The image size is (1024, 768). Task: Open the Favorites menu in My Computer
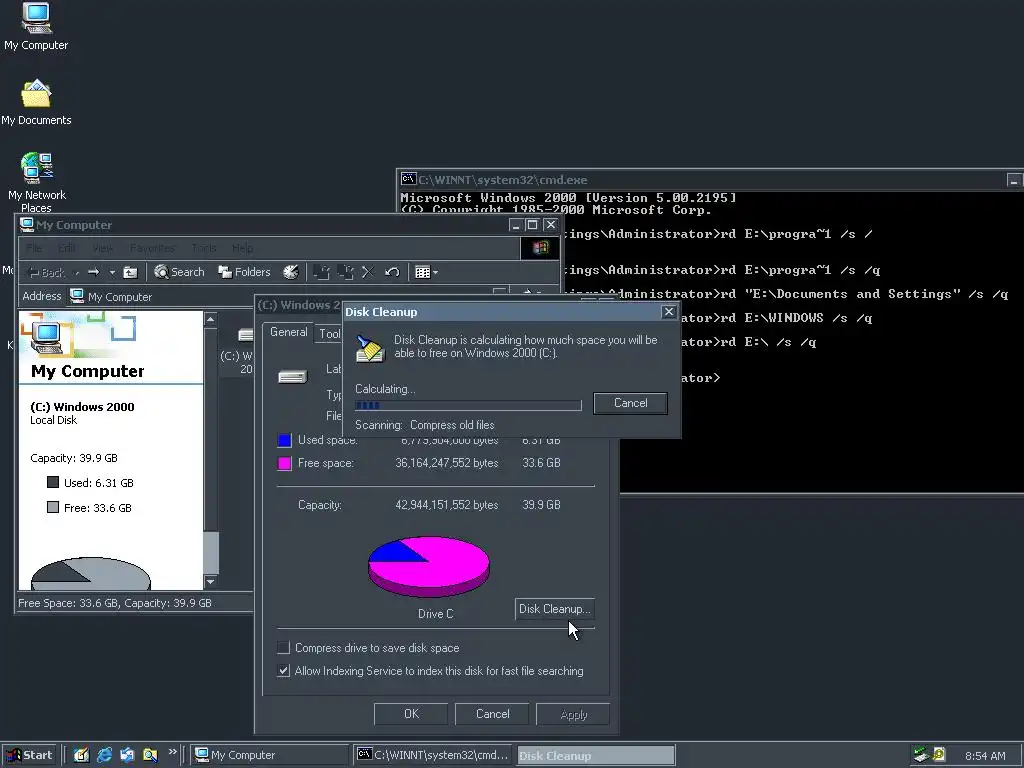tap(152, 248)
